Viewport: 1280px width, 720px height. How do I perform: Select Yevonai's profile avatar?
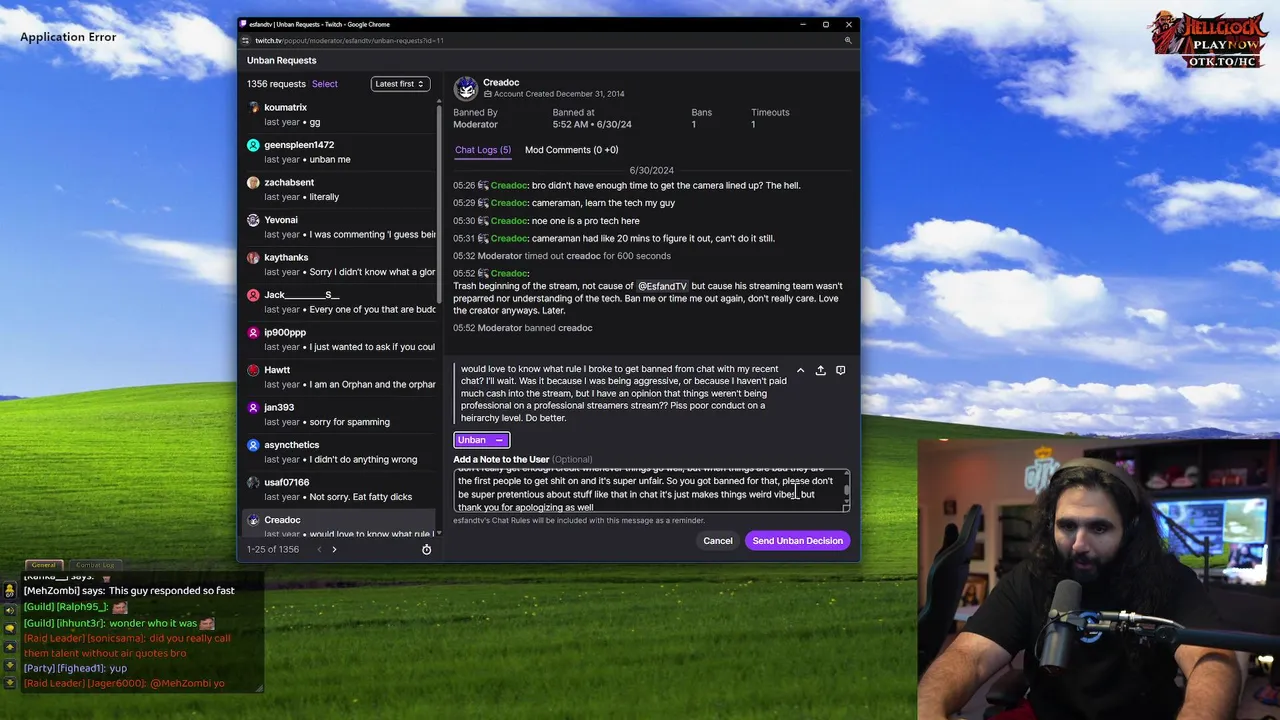[253, 220]
